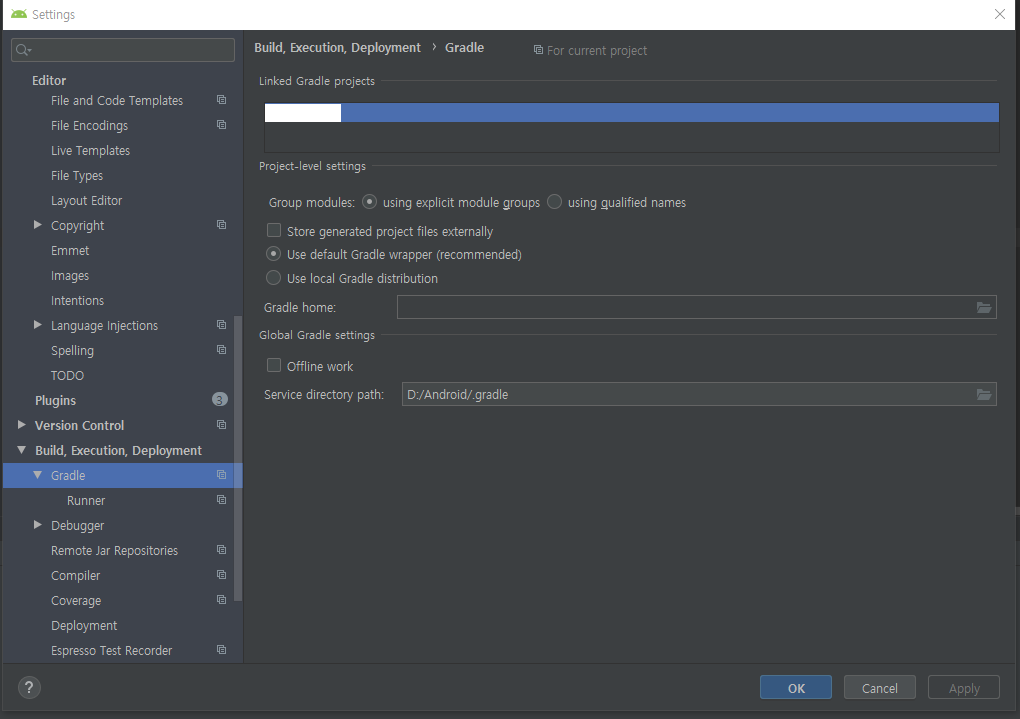Viewport: 1020px width, 719px height.
Task: Open Live Templates settings
Action: 90,150
